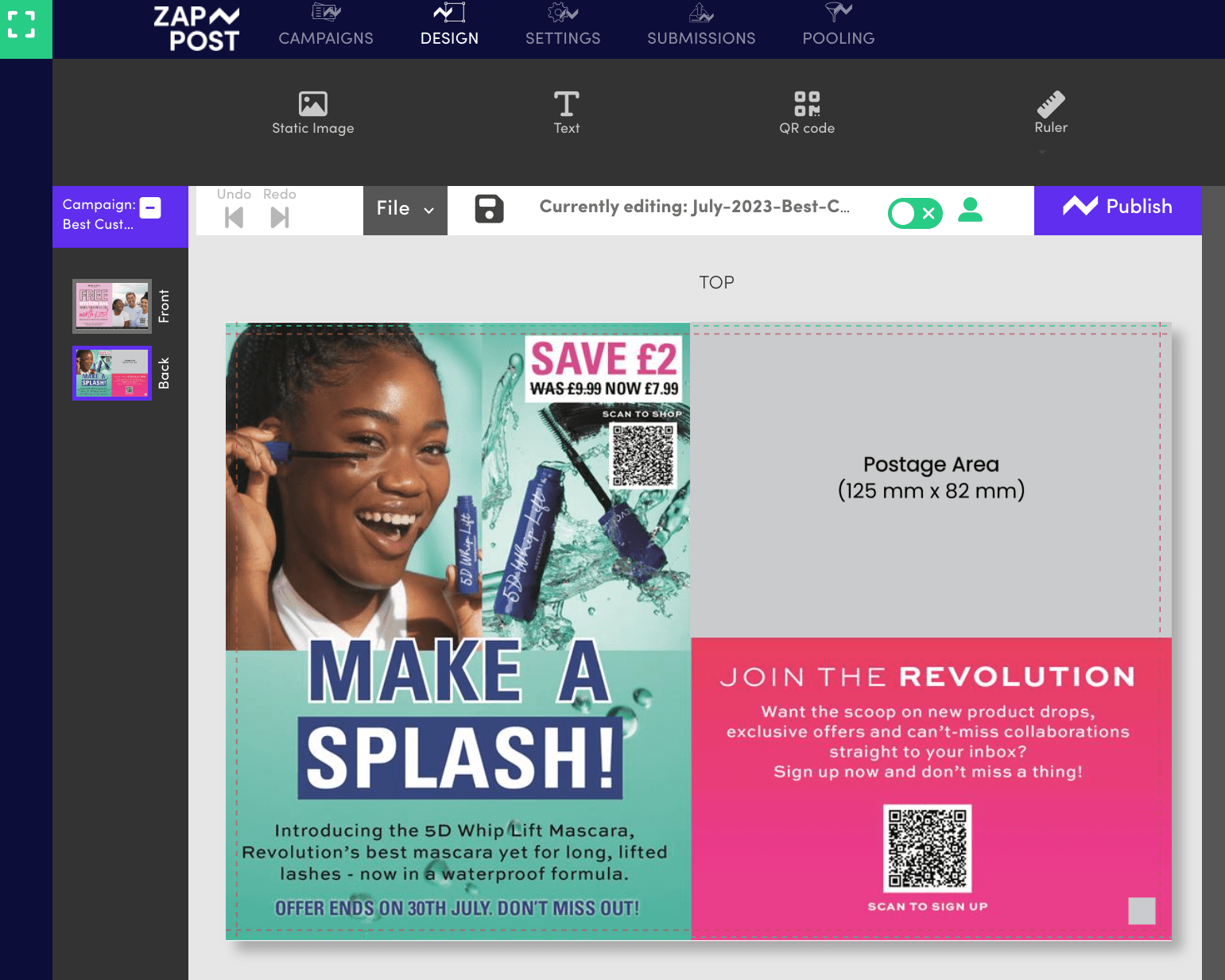This screenshot has height=980, width=1225.
Task: Activate the Ruler tool
Action: [x=1050, y=112]
